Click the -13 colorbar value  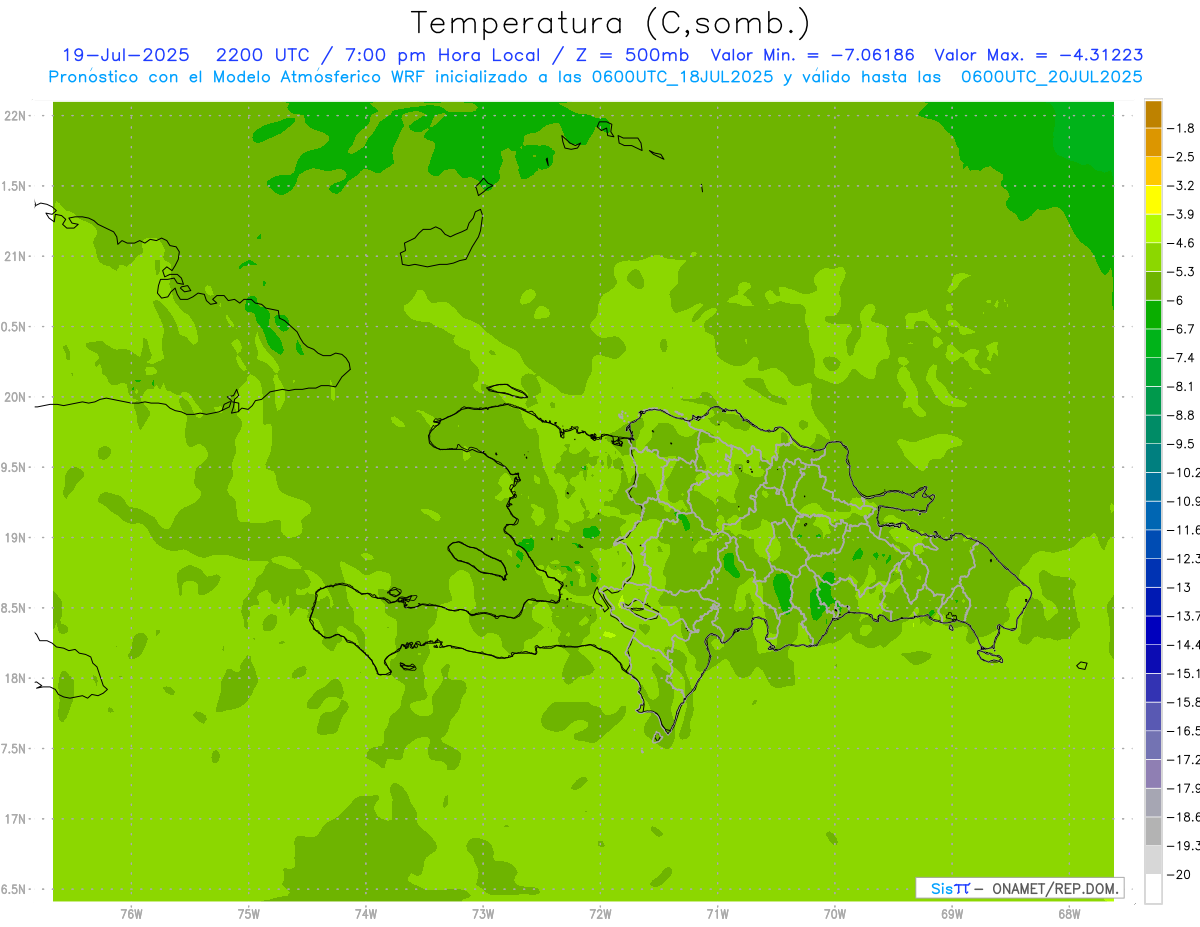[1178, 587]
